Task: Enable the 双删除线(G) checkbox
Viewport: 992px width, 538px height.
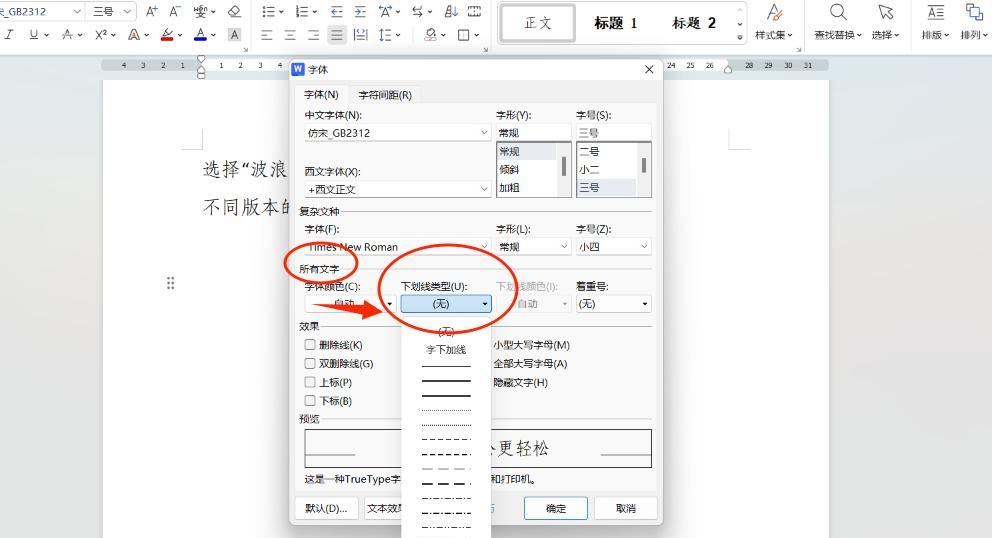Action: pyautogui.click(x=310, y=363)
